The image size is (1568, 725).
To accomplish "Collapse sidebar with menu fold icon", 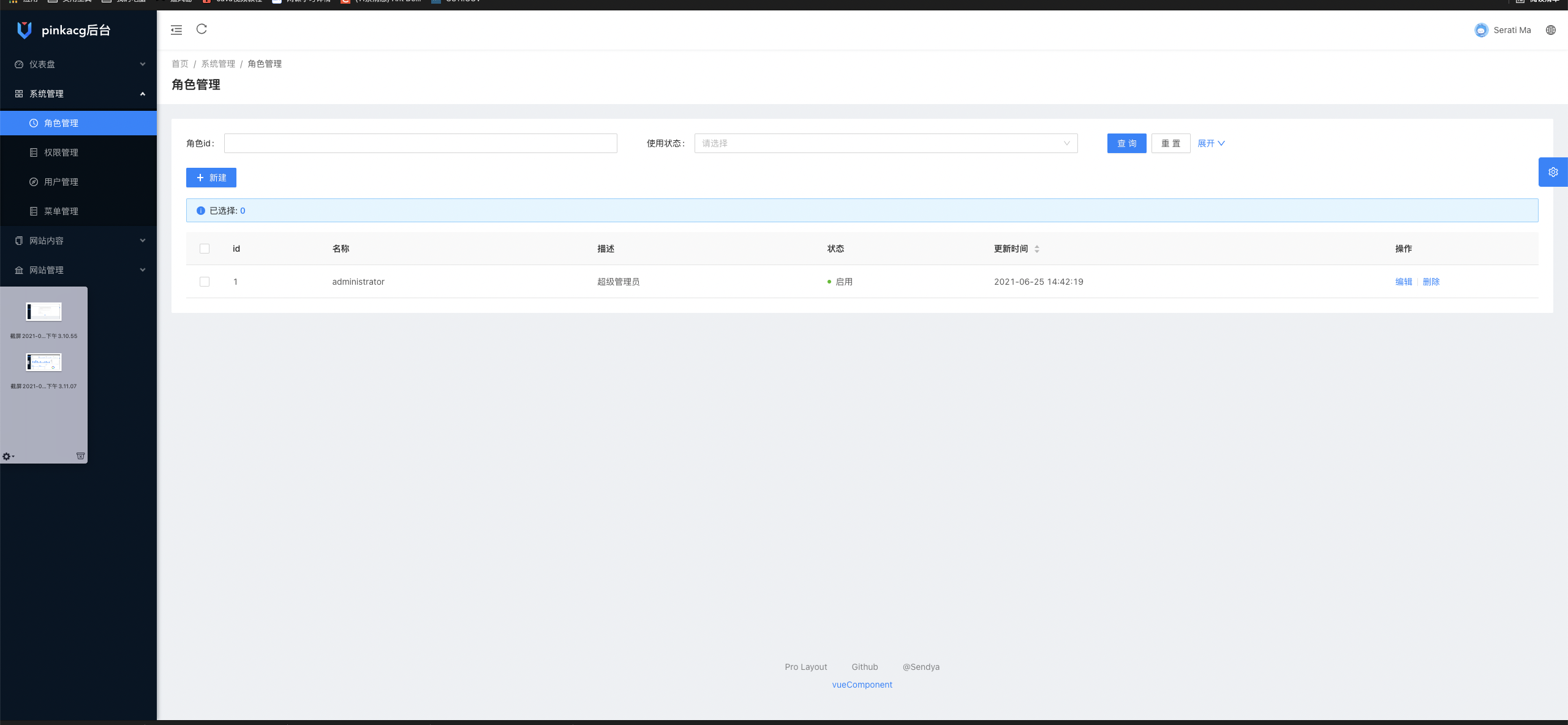I will [x=176, y=30].
